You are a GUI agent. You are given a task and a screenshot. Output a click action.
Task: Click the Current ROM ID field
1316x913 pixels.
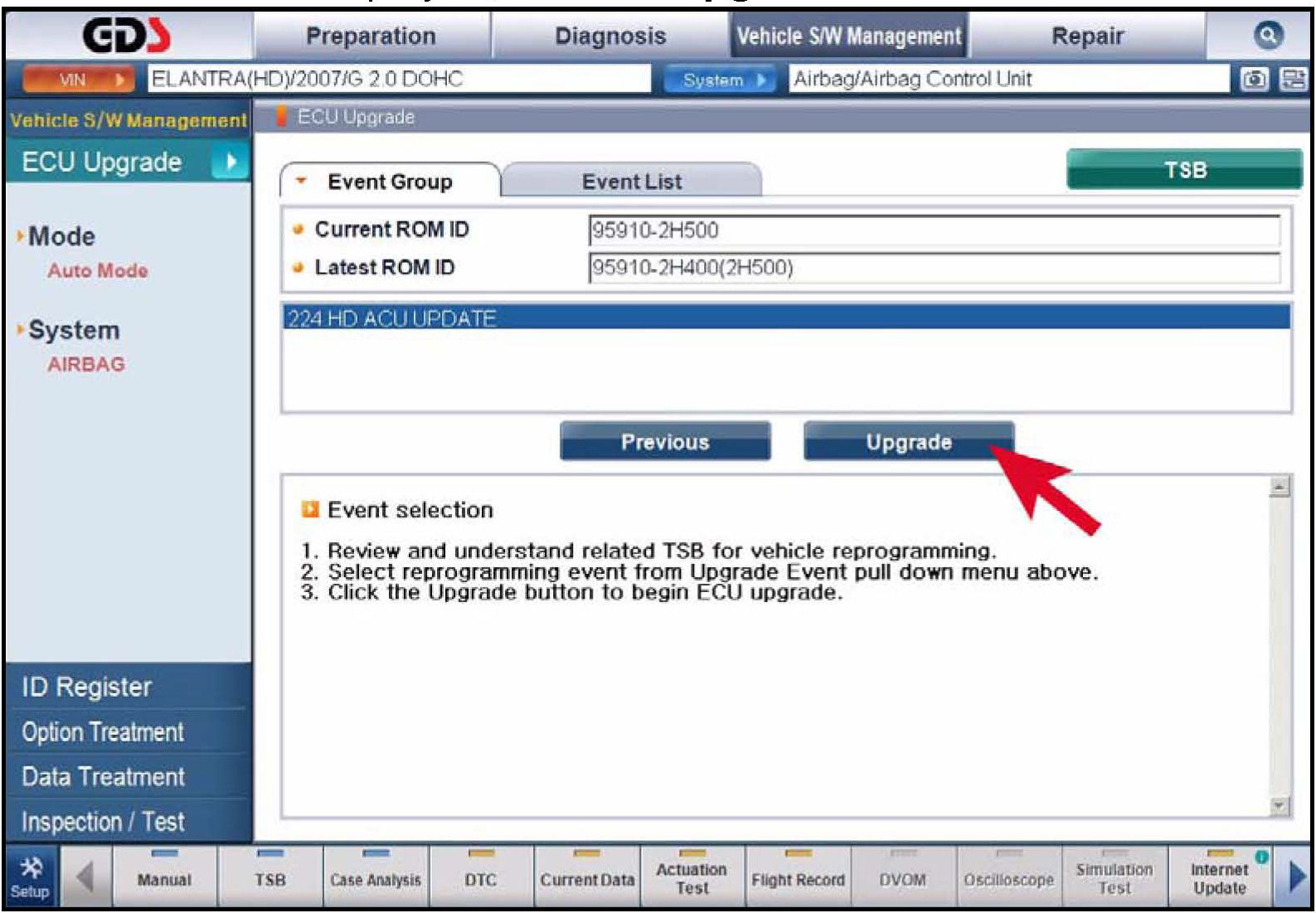[934, 231]
